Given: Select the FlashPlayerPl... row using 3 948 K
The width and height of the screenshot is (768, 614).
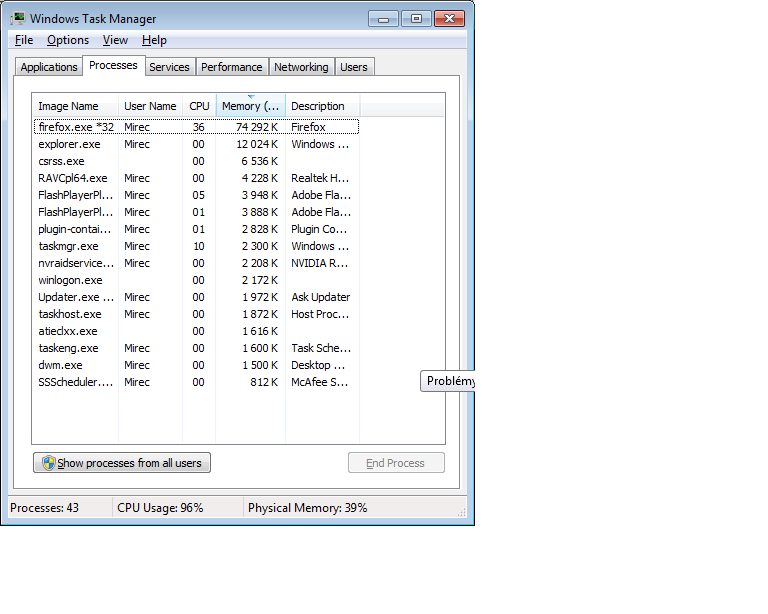Looking at the screenshot, I should tap(196, 195).
